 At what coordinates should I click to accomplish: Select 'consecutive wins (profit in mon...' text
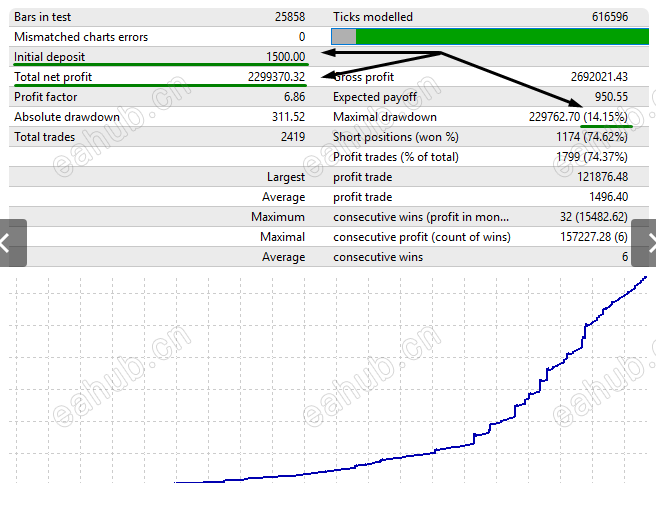pyautogui.click(x=421, y=217)
